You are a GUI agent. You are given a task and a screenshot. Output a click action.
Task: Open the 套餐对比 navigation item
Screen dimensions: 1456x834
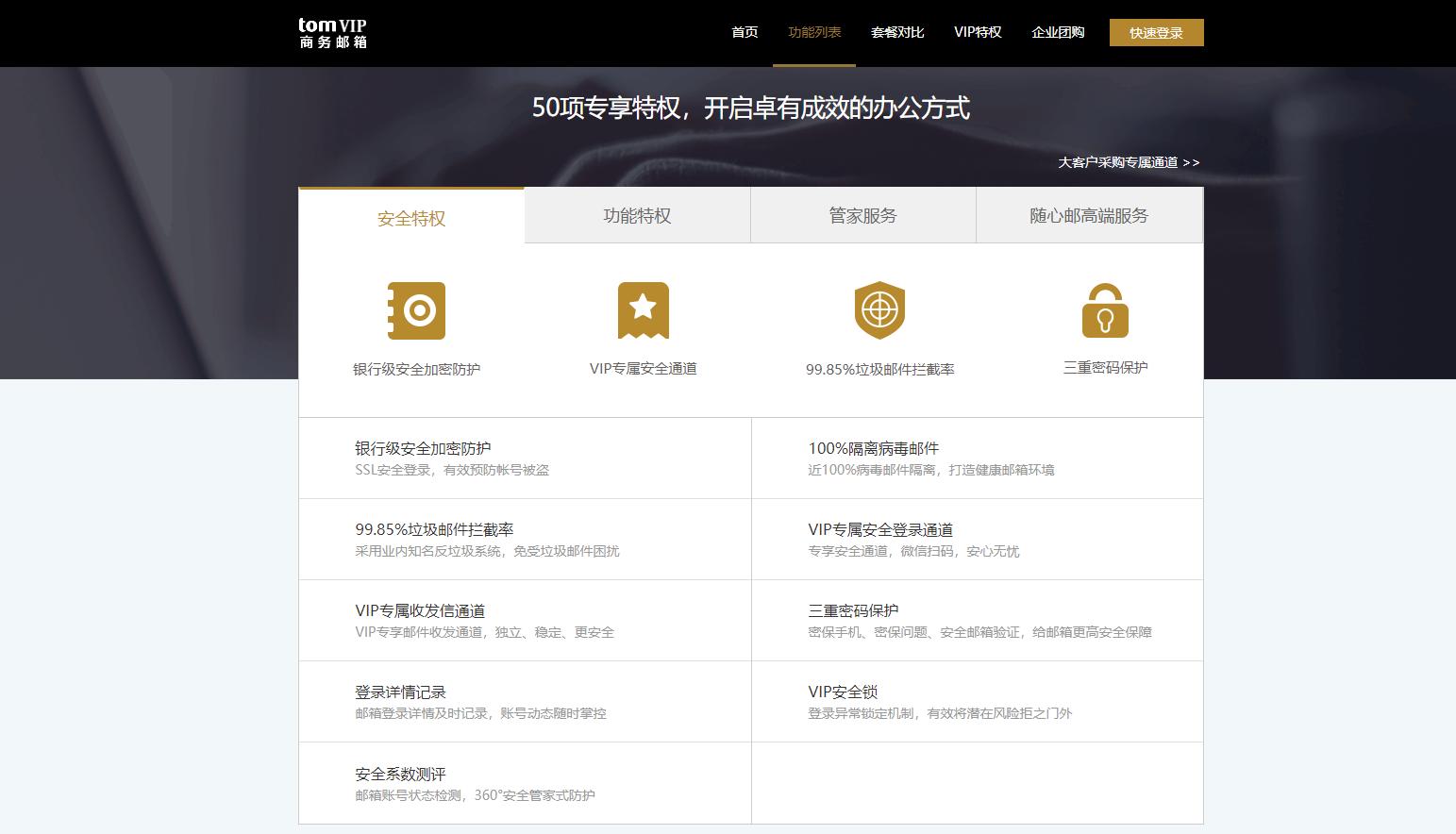(897, 31)
